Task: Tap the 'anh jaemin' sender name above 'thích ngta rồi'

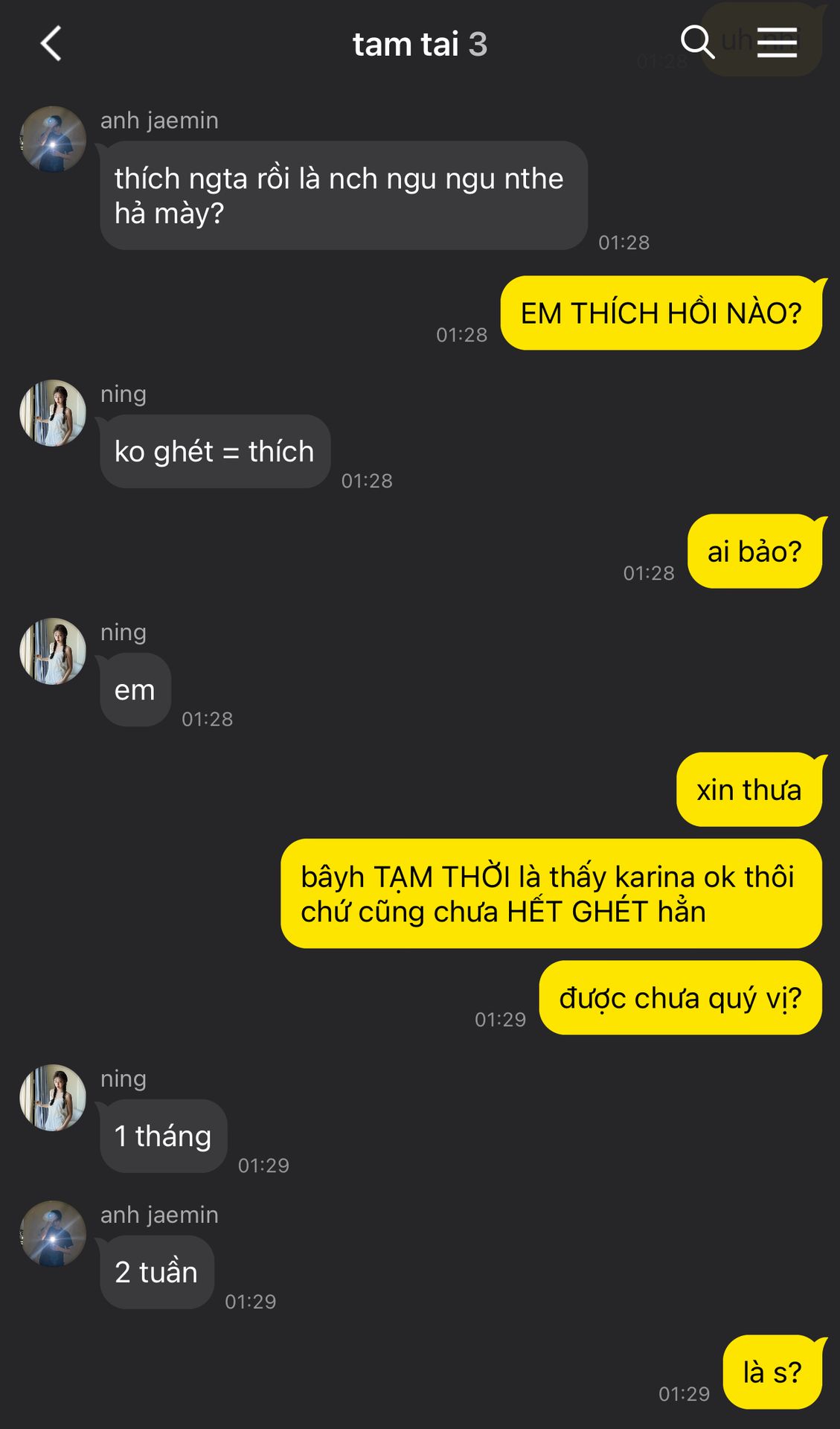Action: pos(159,120)
